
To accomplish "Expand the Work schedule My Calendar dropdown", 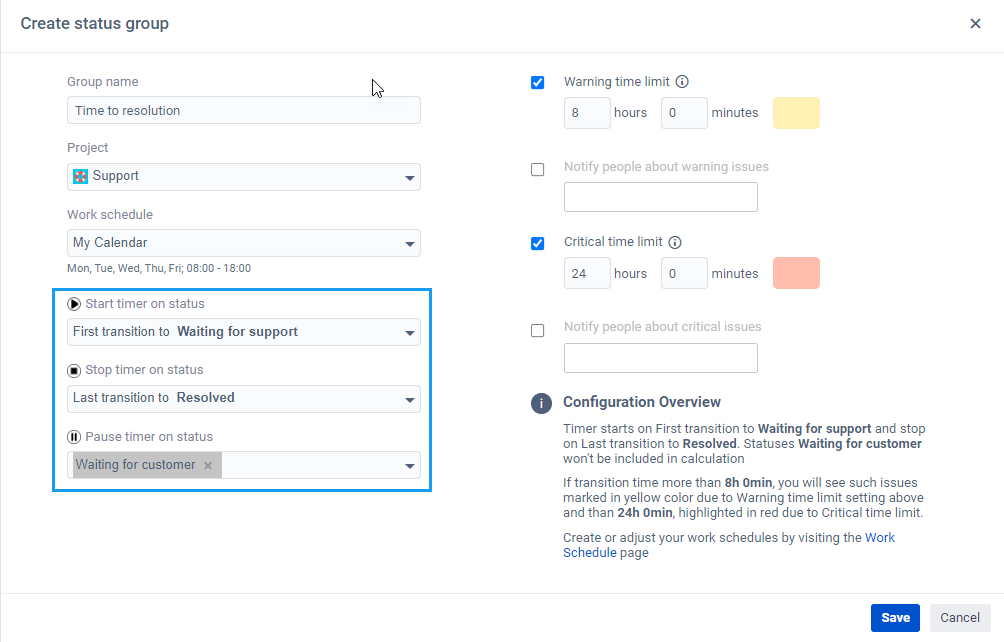I will pos(244,243).
